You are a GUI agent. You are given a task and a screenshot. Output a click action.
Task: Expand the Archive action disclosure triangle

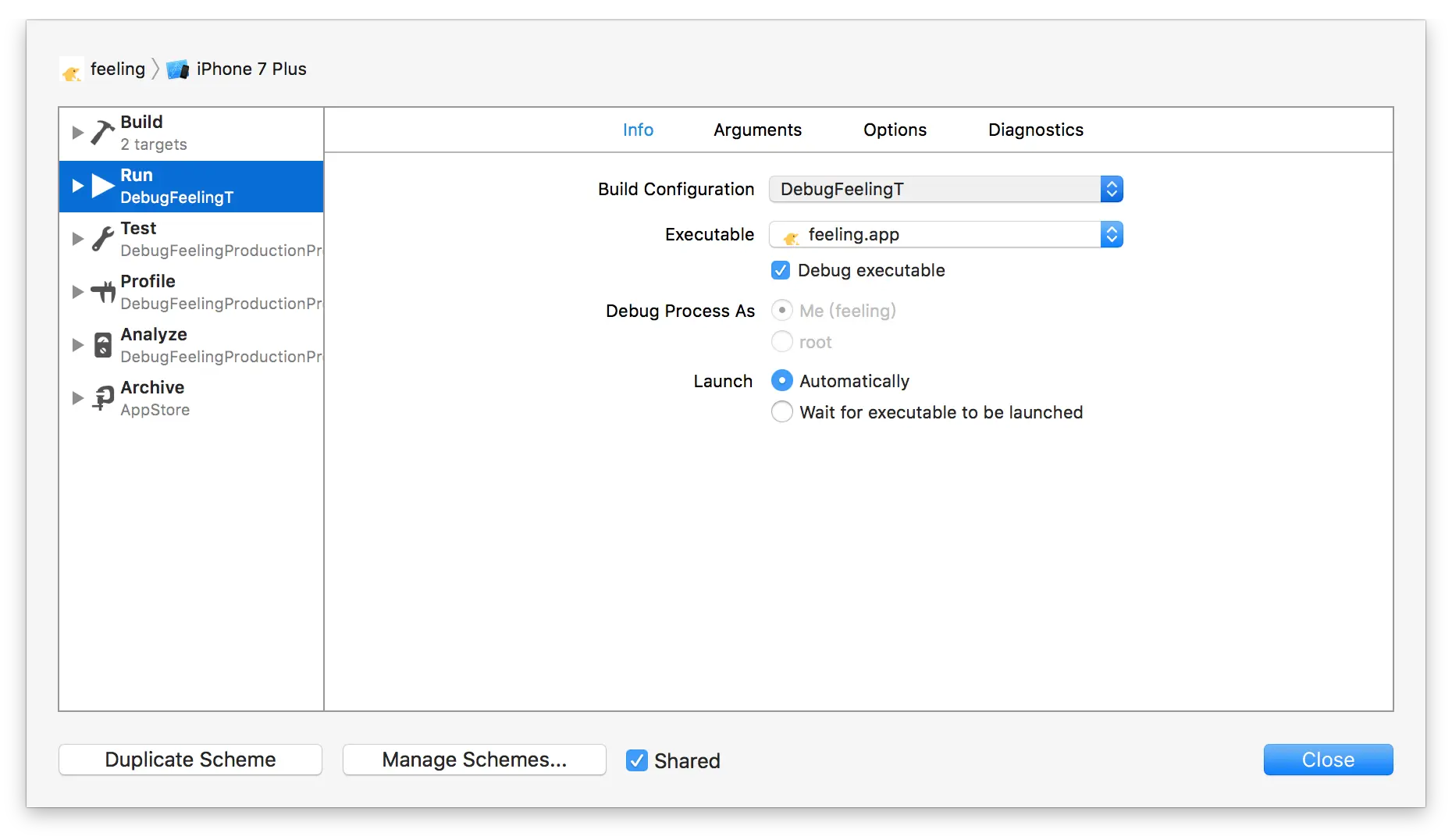(x=77, y=398)
